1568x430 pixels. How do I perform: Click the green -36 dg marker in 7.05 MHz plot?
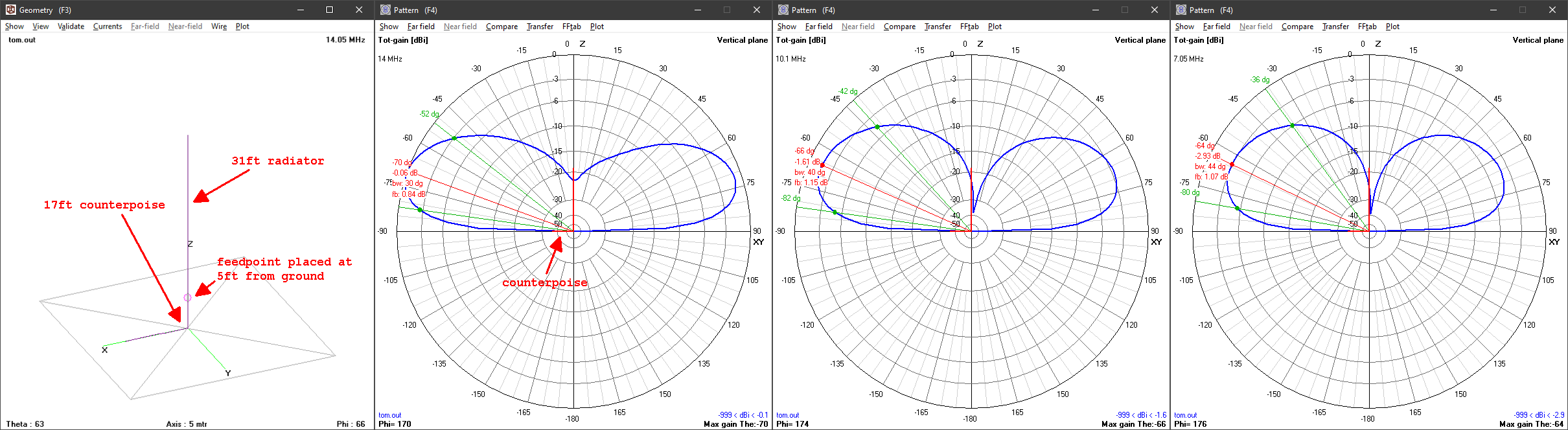(1293, 125)
